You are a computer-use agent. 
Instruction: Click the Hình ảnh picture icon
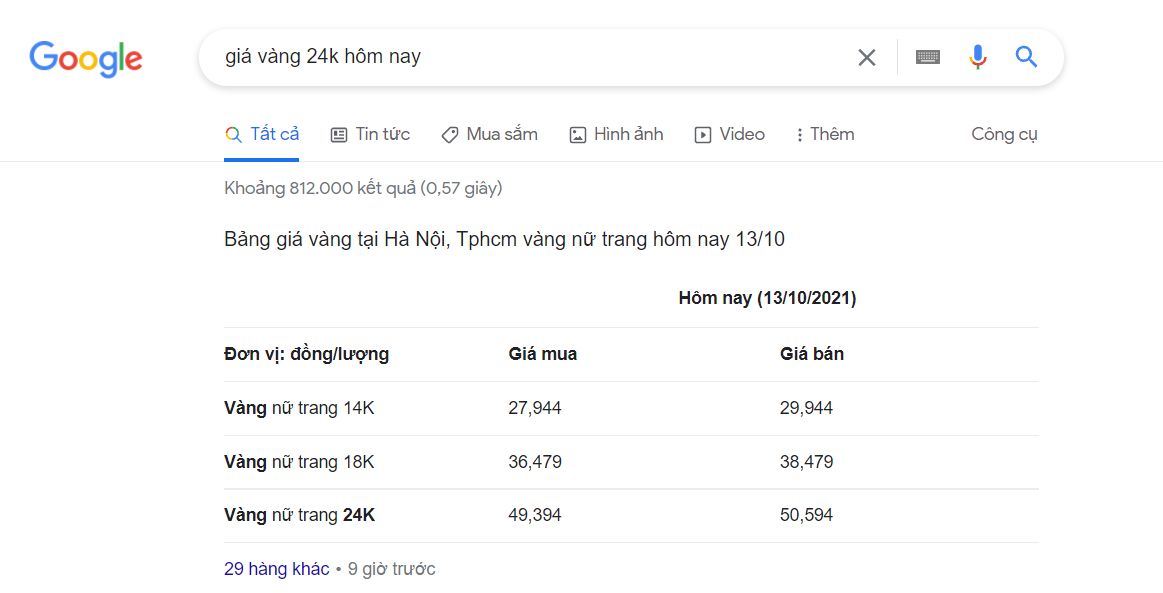click(x=578, y=135)
